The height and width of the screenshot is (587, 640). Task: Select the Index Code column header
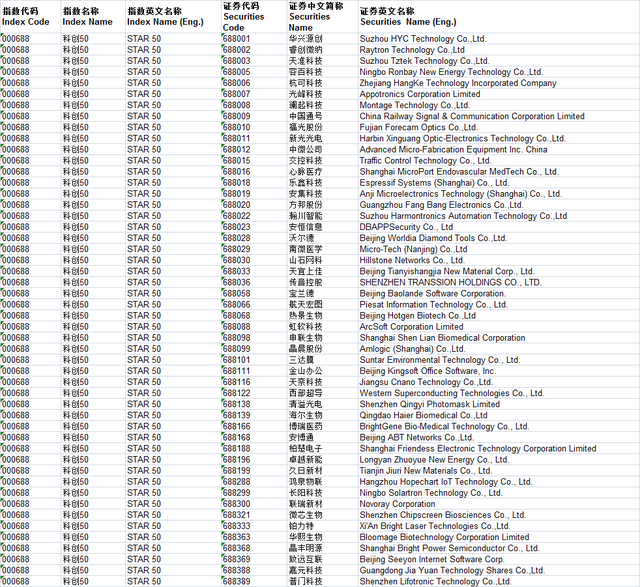[x=31, y=17]
